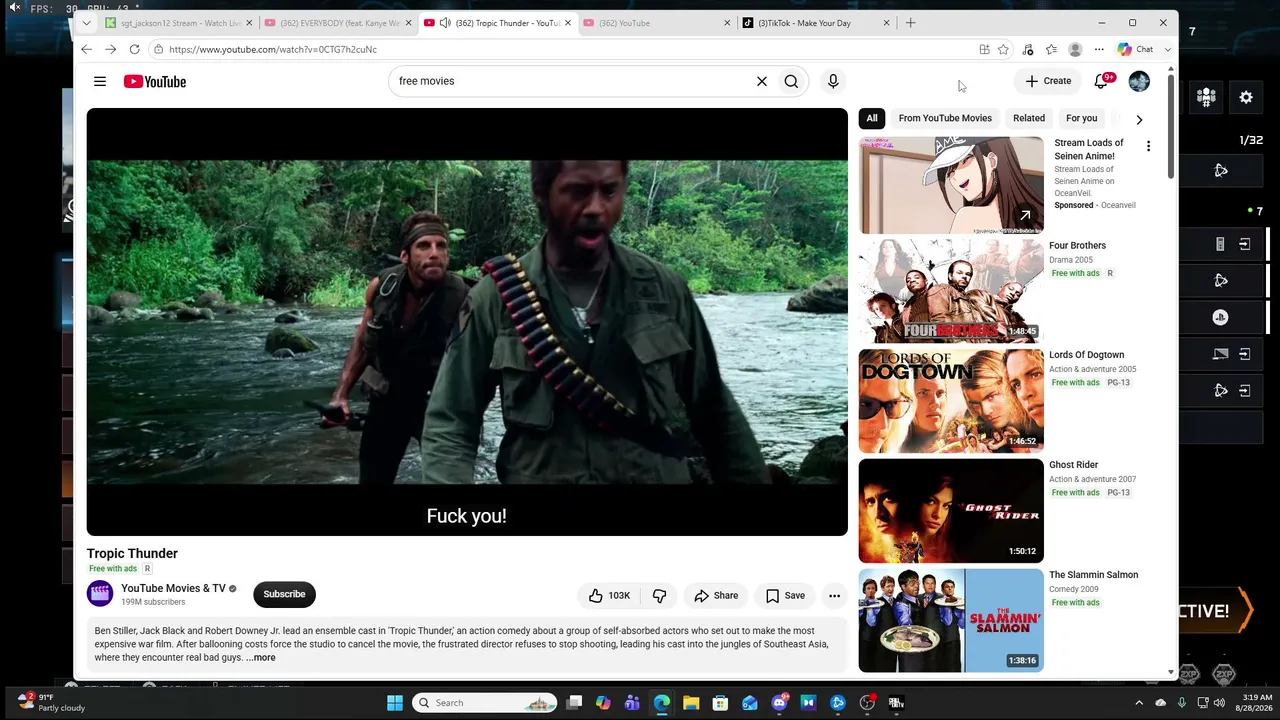1280x720 pixels.
Task: Open the Copilot Chat button
Action: [1136, 49]
